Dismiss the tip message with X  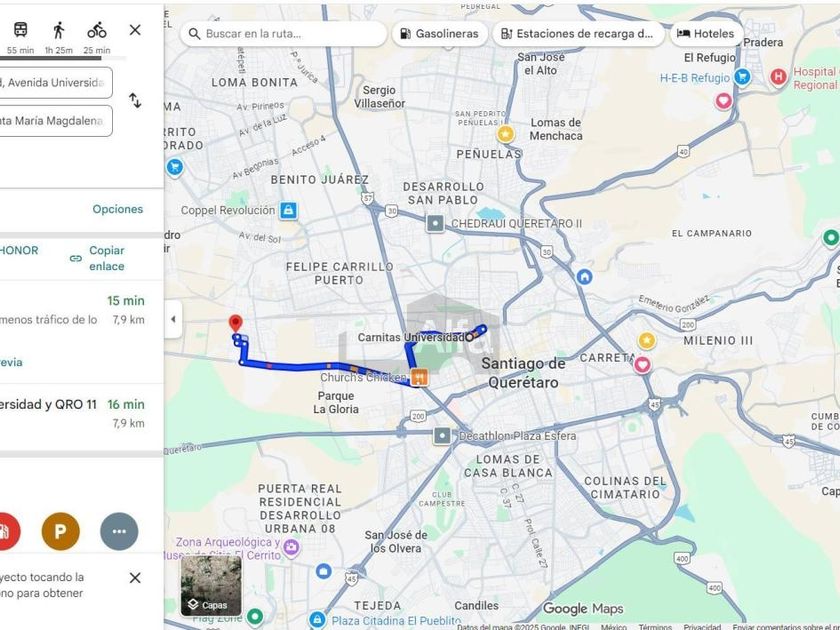pos(135,578)
